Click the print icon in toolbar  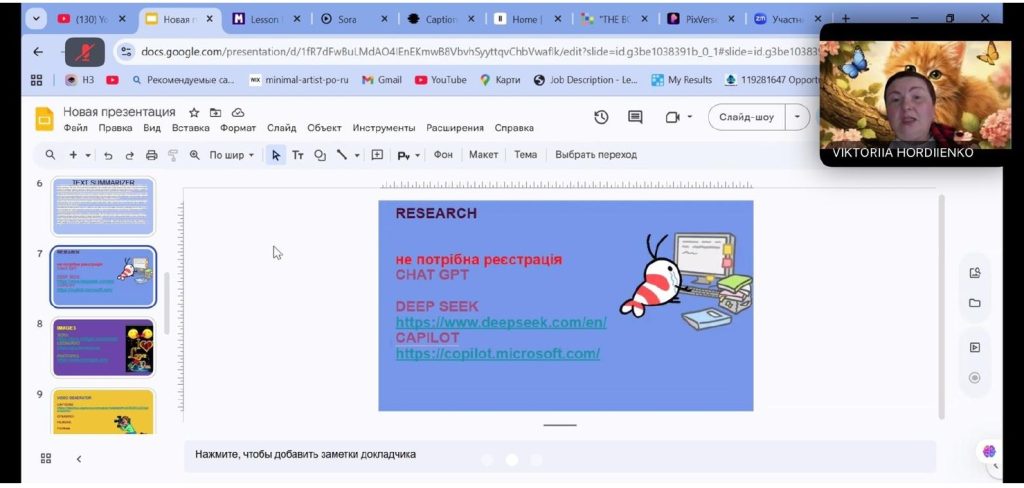point(151,155)
